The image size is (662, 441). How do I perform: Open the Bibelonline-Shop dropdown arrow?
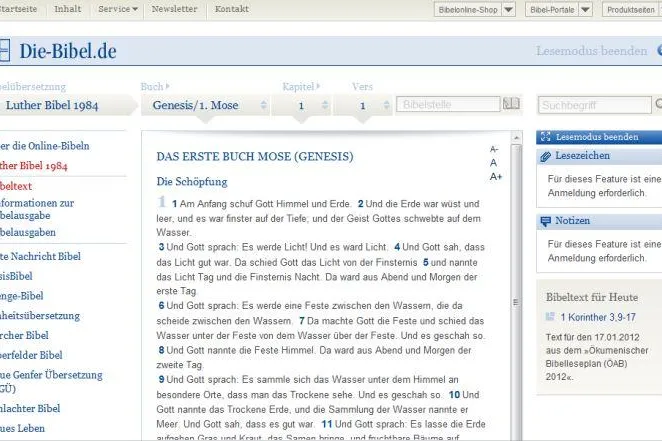point(508,9)
